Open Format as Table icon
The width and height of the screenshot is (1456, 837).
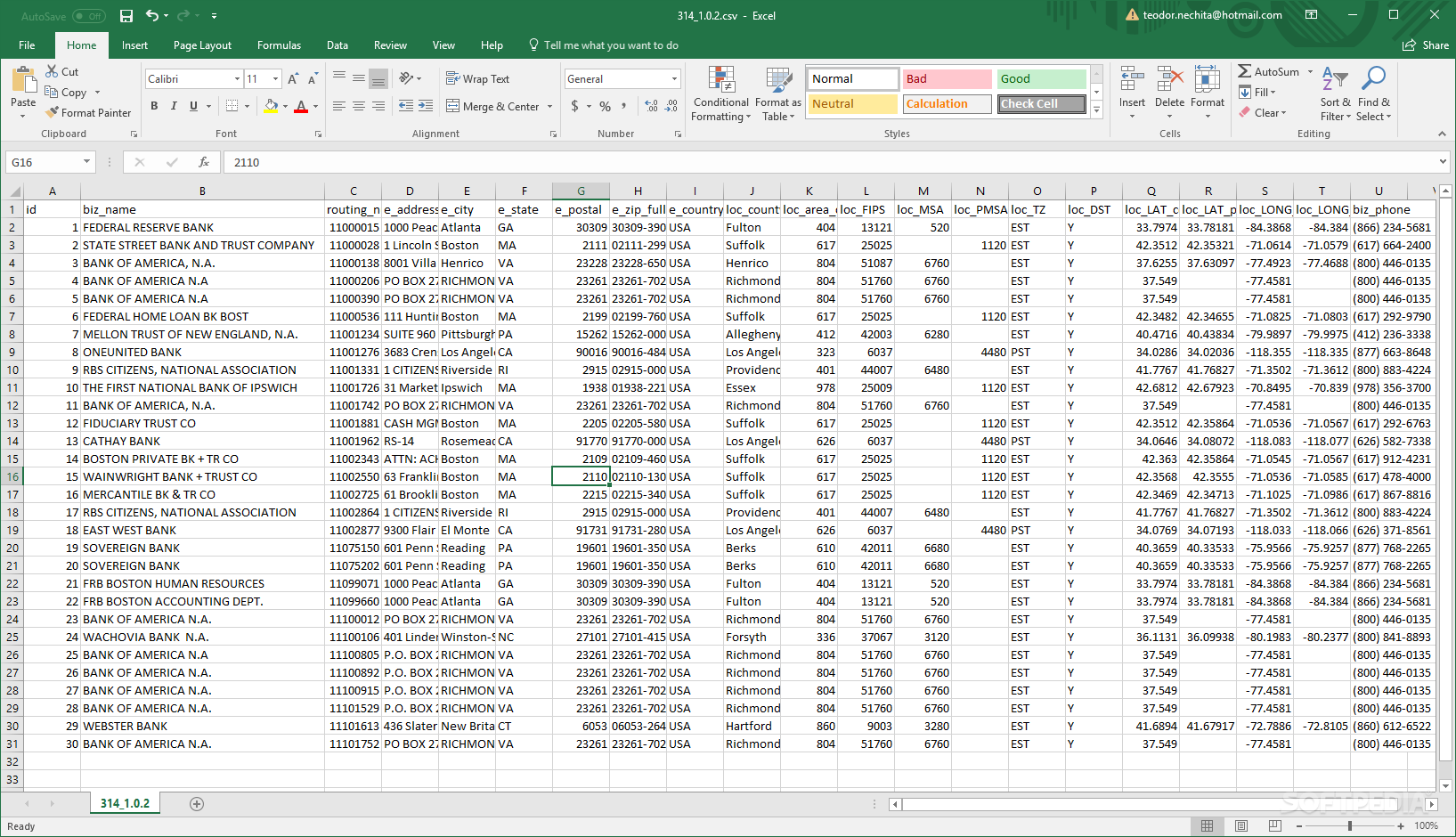click(x=778, y=80)
